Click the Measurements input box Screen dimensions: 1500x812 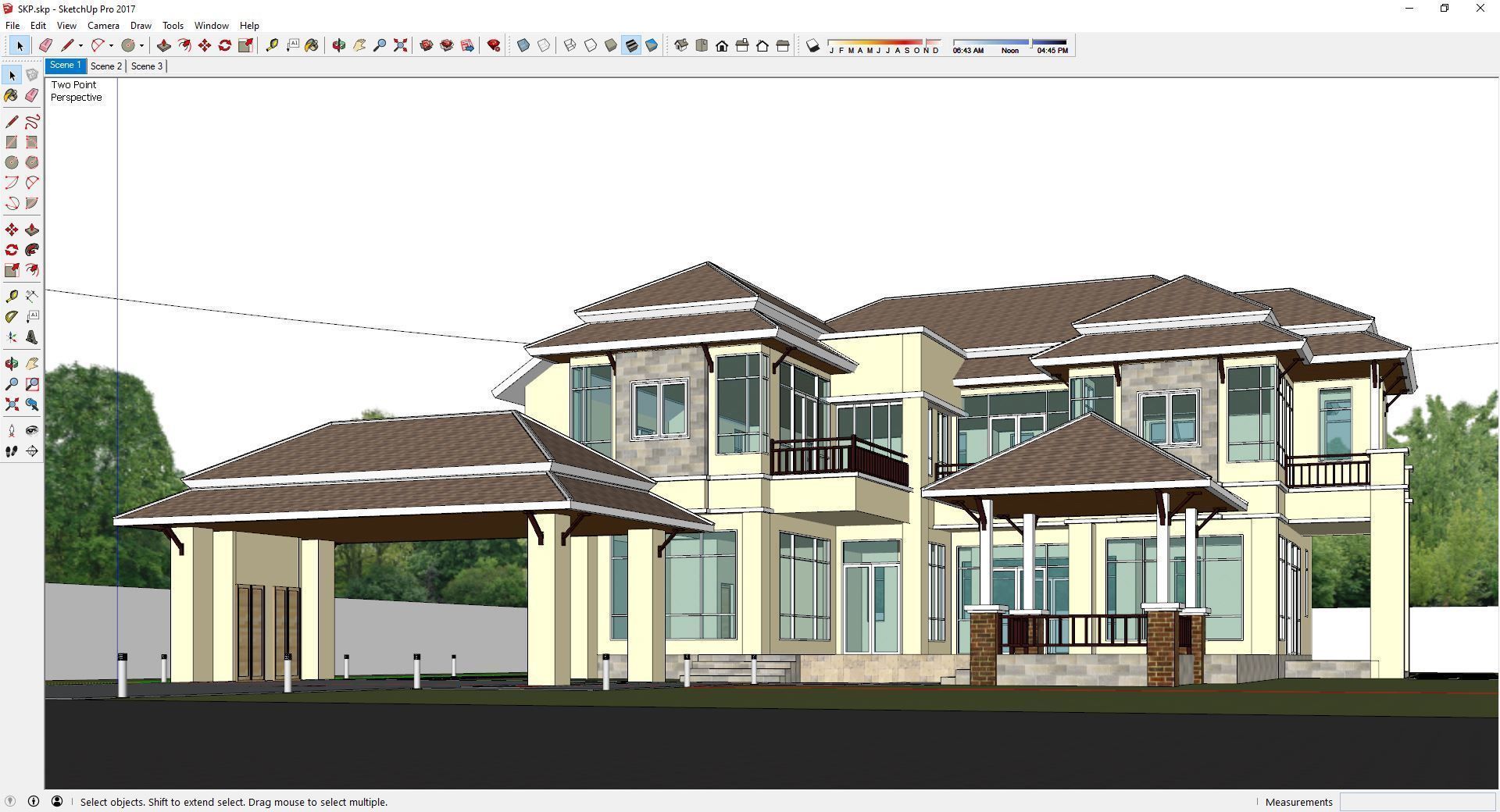pyautogui.click(x=1417, y=802)
